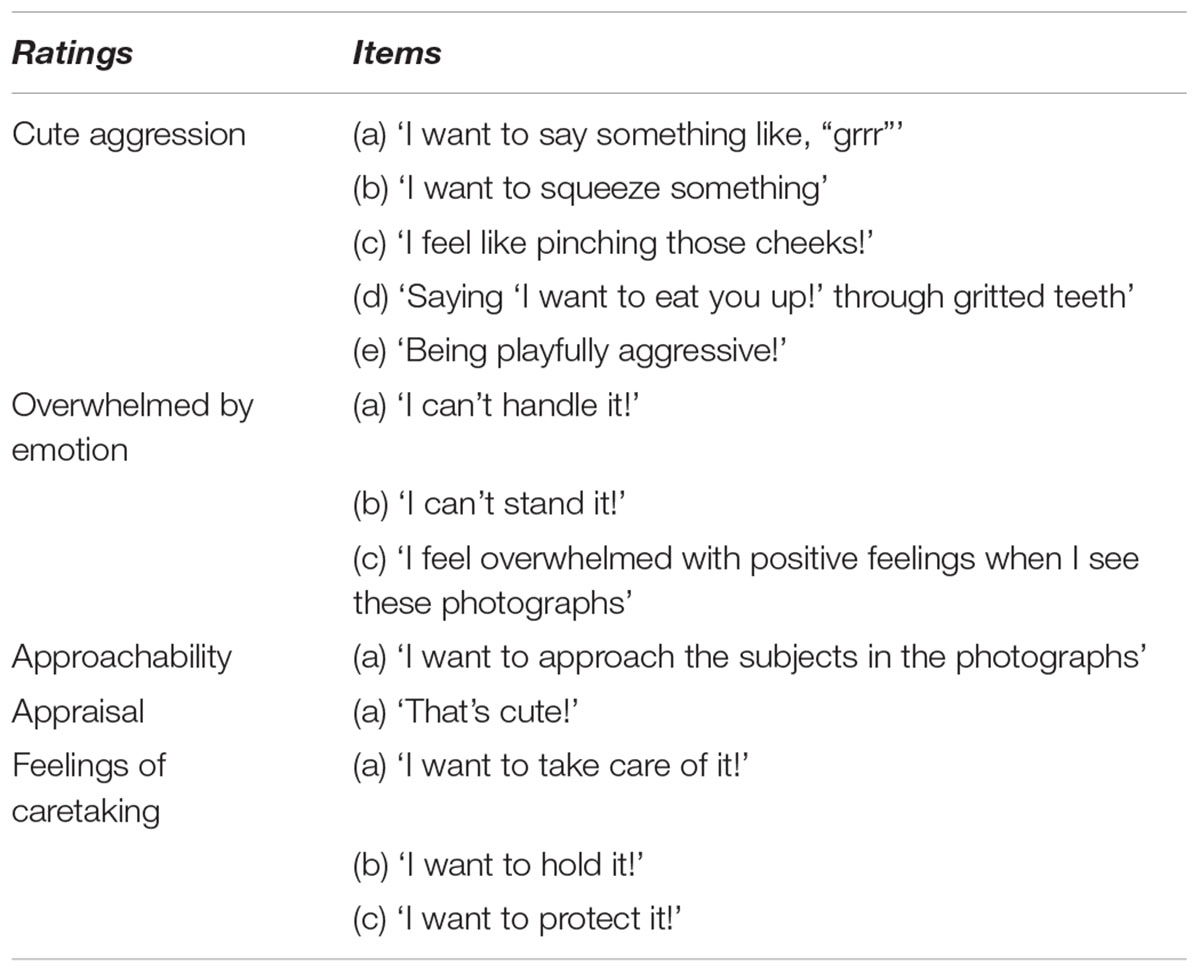Select the 'Overwhelmed by emotion' rating label

(132, 427)
